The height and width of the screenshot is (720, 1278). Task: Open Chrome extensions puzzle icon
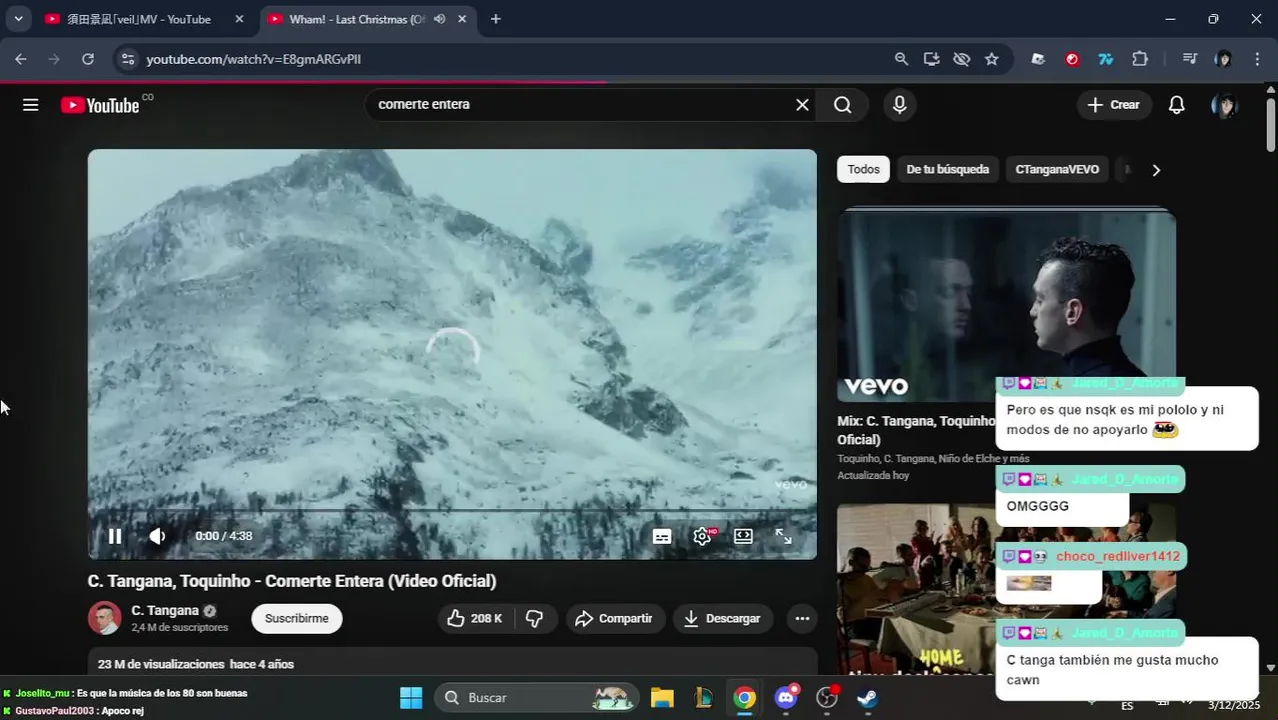[x=1140, y=59]
